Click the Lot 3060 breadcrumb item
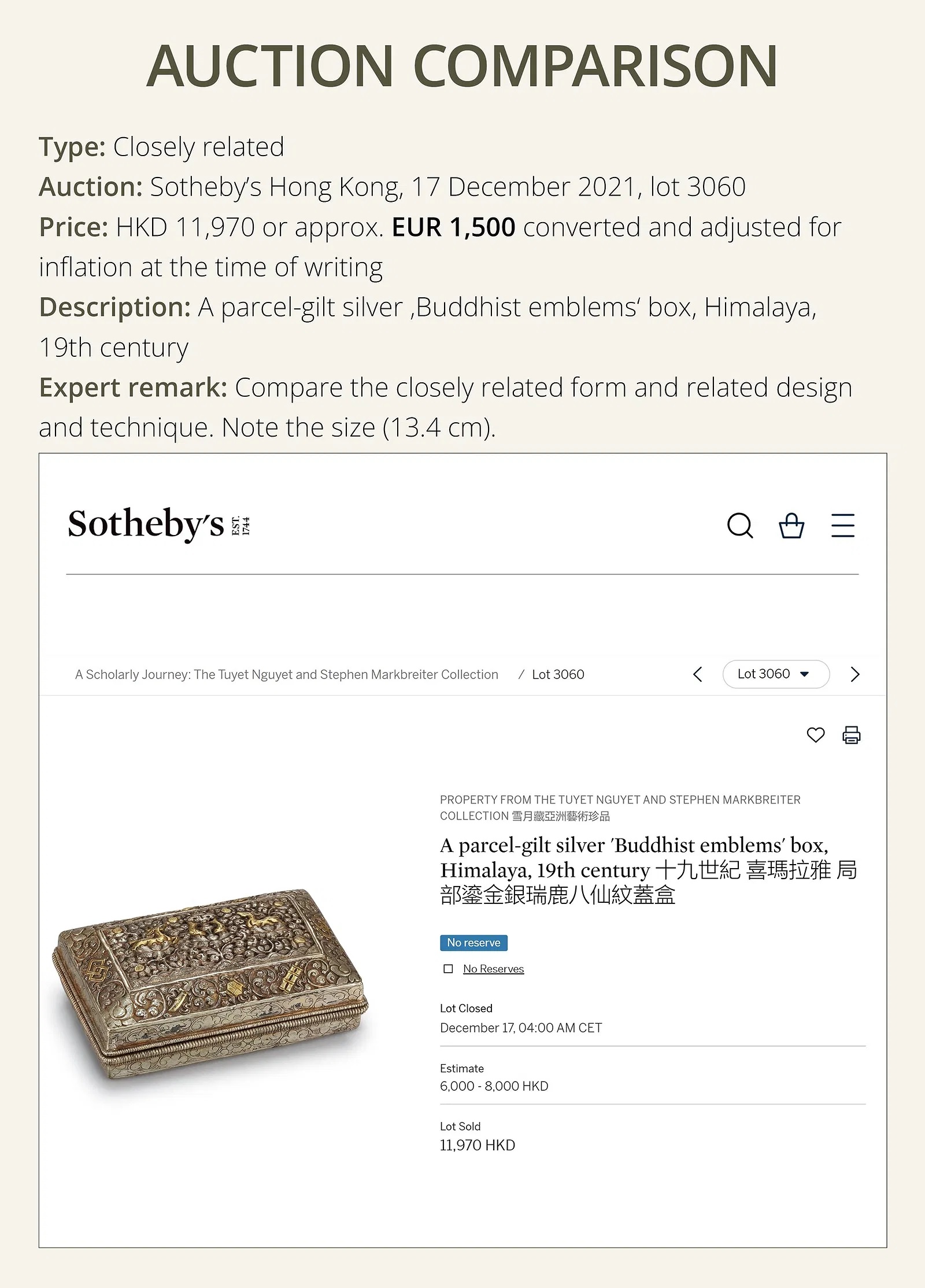 (558, 674)
